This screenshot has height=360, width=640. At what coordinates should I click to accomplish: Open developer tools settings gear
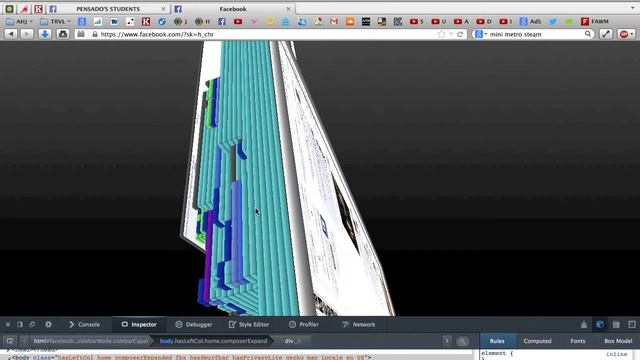coord(49,324)
